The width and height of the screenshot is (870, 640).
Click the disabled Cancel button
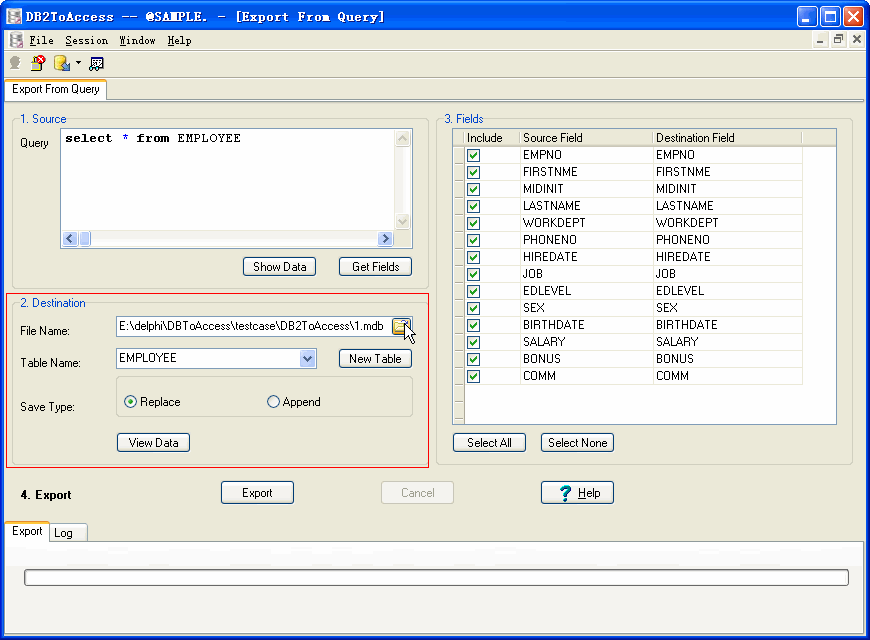click(x=418, y=493)
